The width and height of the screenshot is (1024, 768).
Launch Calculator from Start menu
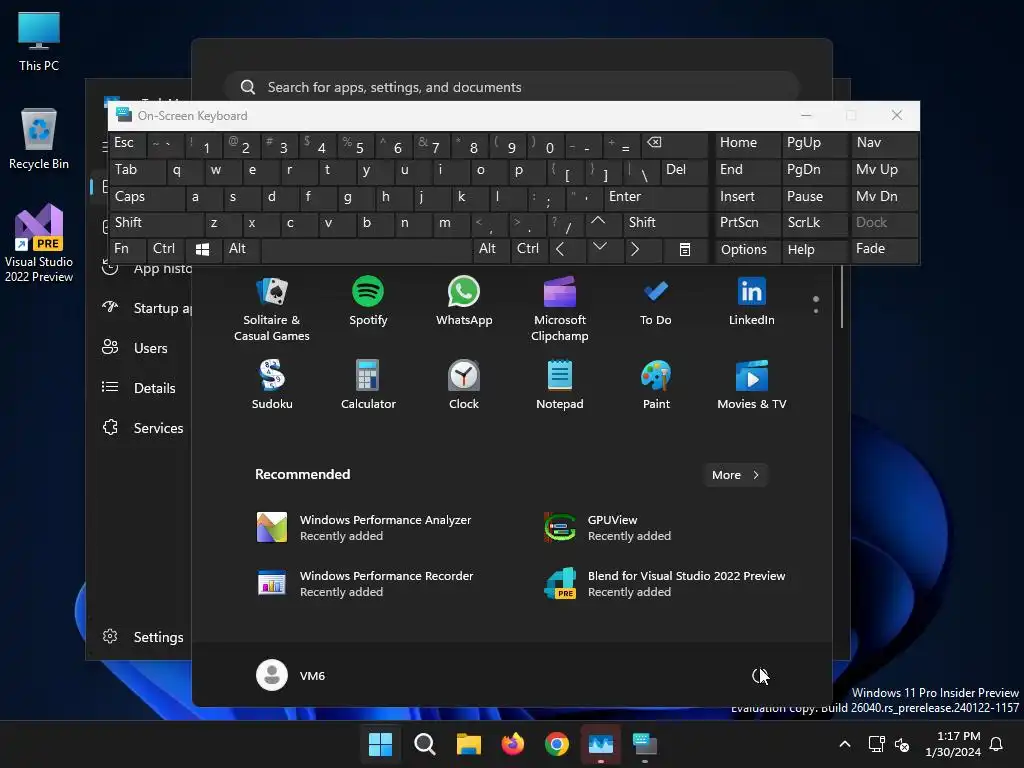[x=368, y=385]
